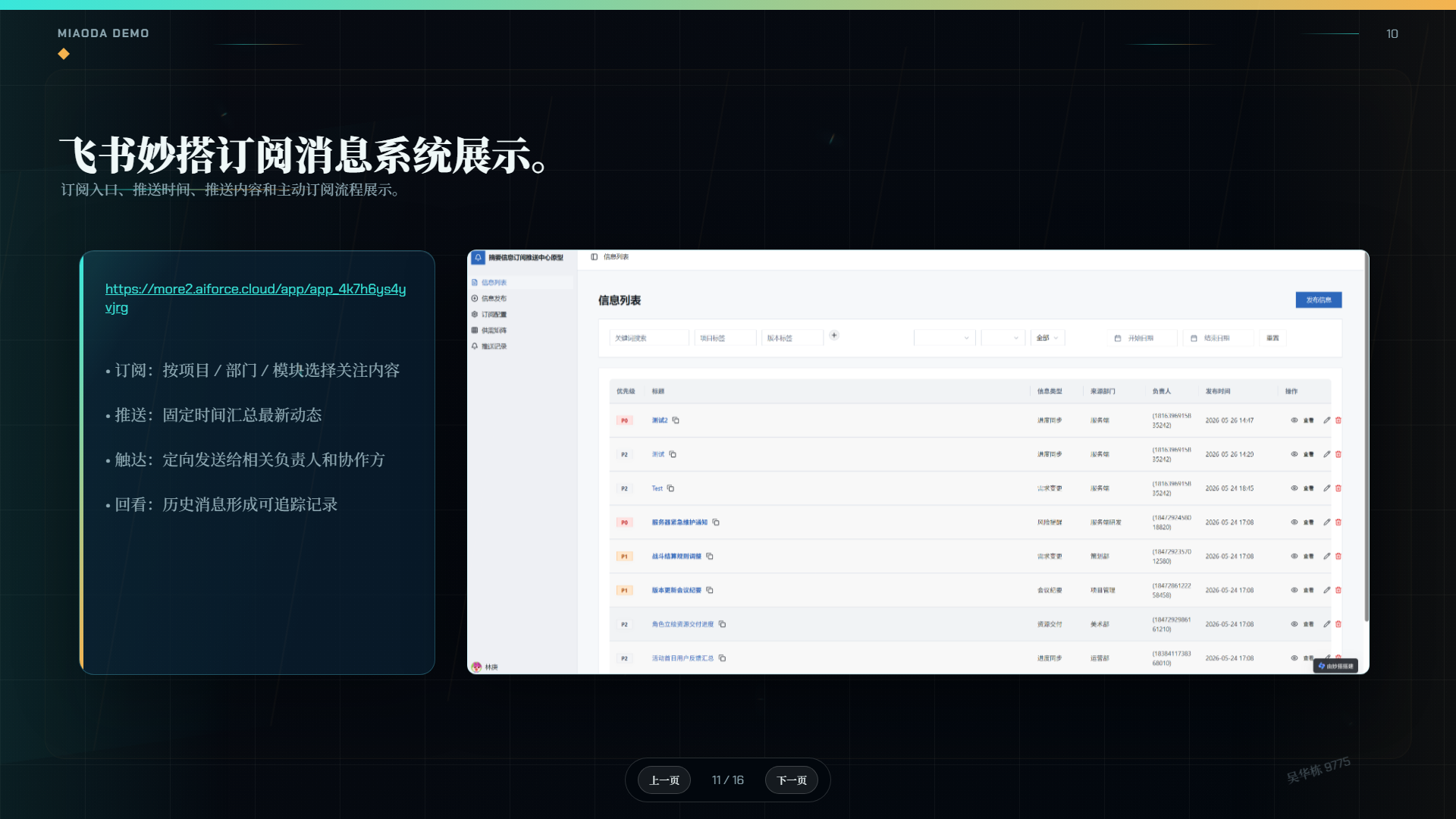Delete trash in 服务器紧急维护通知 row

(x=1338, y=522)
